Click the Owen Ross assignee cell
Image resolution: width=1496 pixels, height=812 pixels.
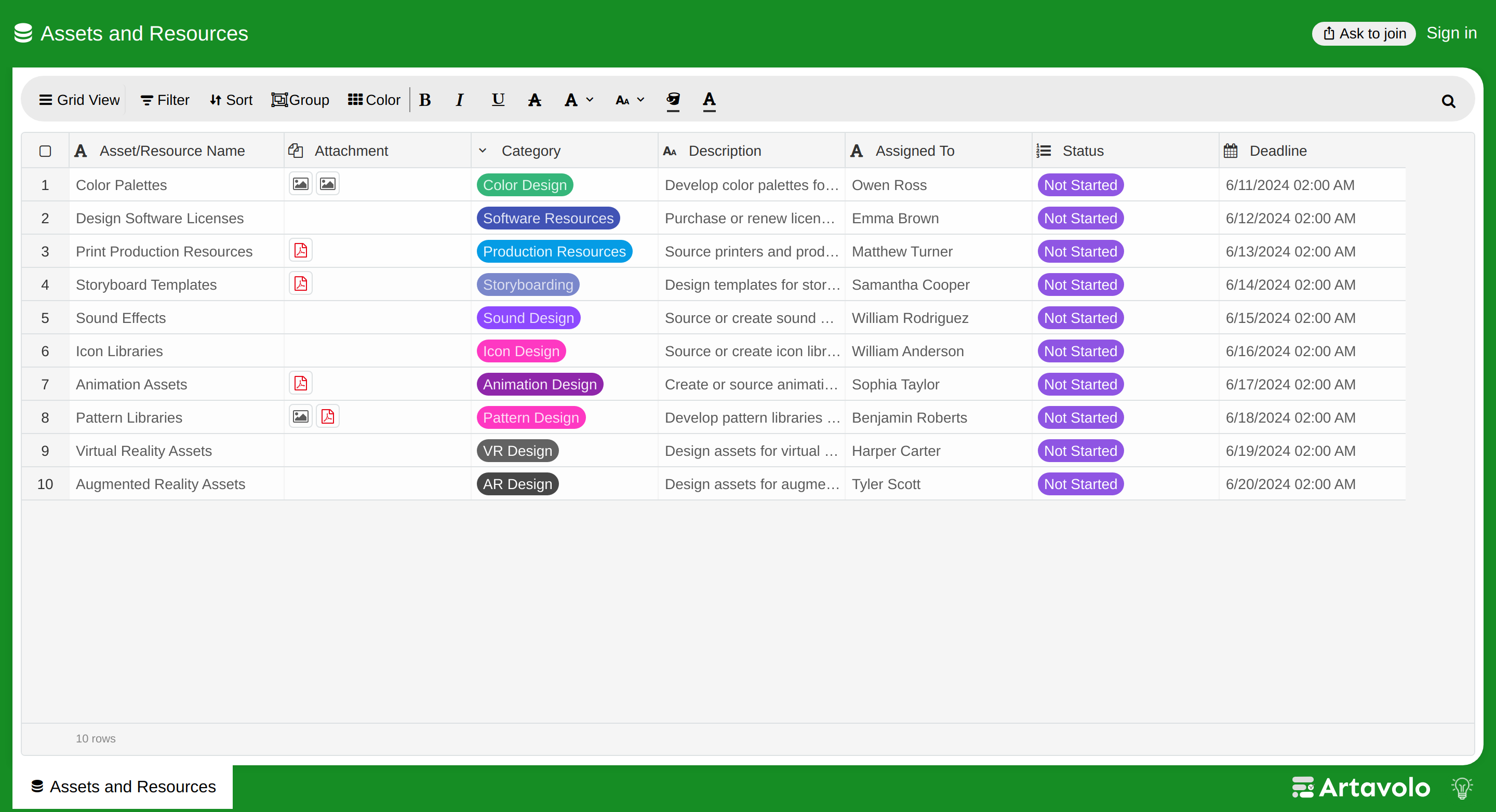point(939,185)
